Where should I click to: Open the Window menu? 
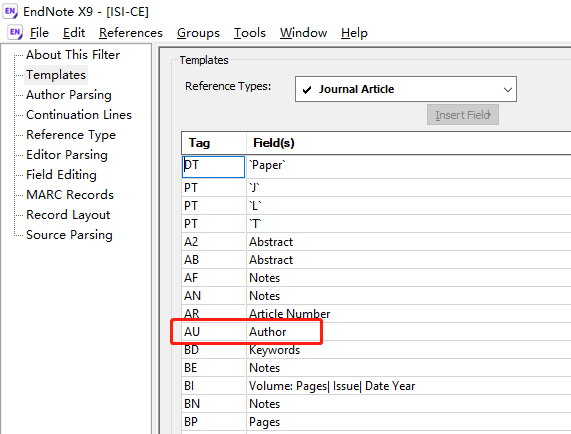point(303,33)
